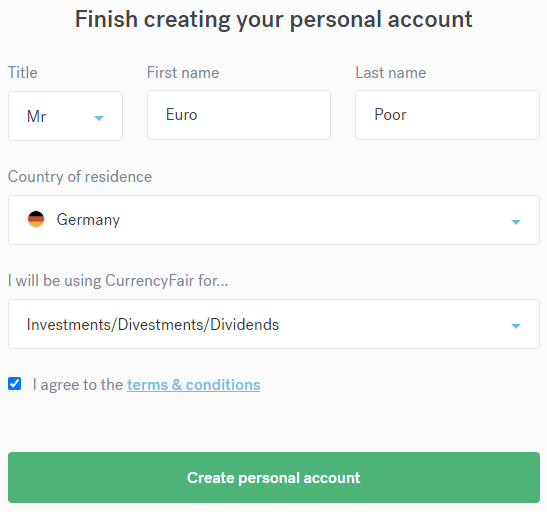
Task: Click the usage purpose dropdown arrow icon
Action: tap(516, 326)
